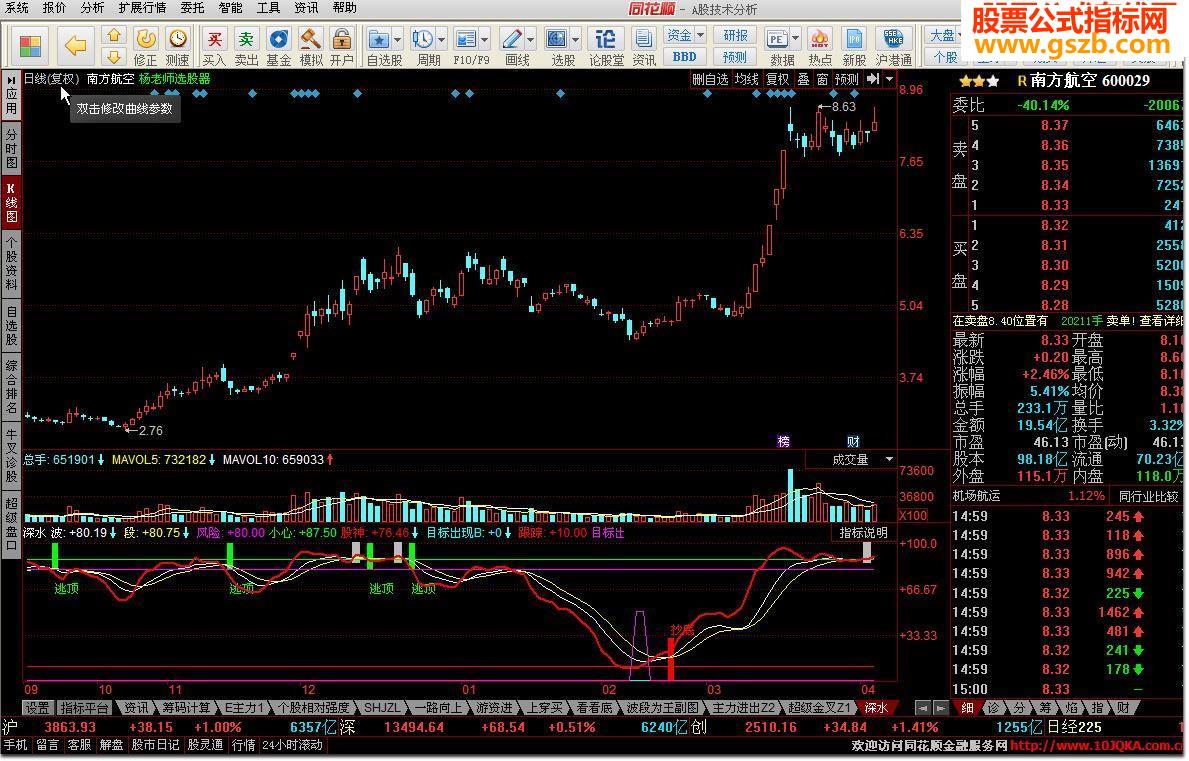Open the 系统 menu
This screenshot has height=761, width=1189.
click(16, 8)
